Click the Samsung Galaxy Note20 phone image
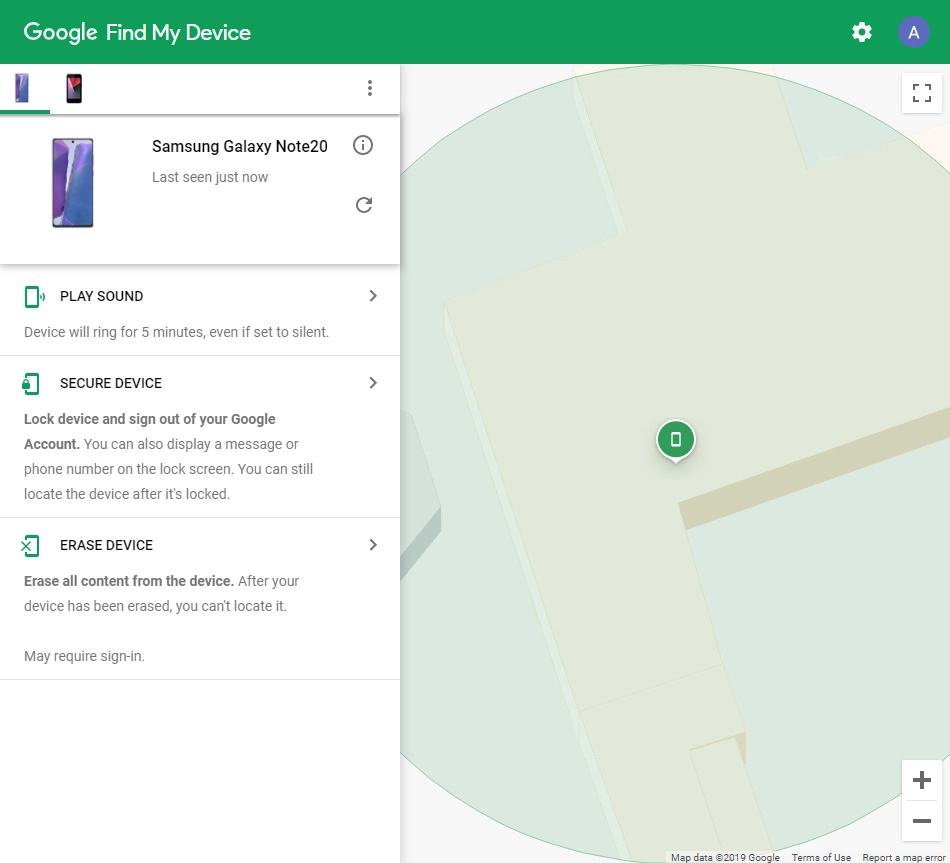Viewport: 950px width, 863px height. click(73, 182)
